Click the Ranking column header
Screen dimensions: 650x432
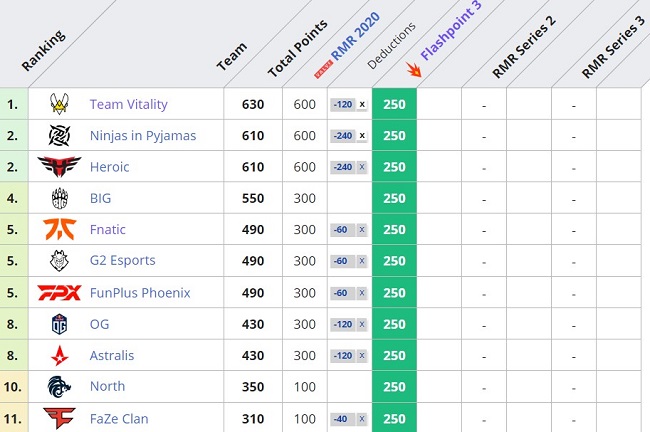tap(44, 50)
